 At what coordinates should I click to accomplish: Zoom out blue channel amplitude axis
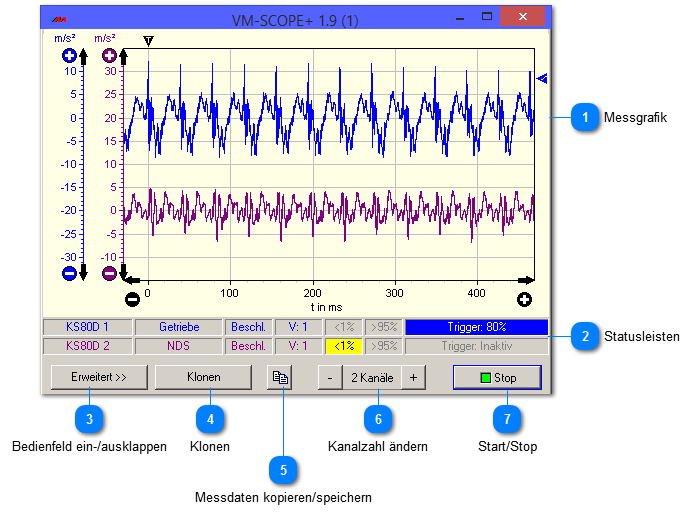70,273
